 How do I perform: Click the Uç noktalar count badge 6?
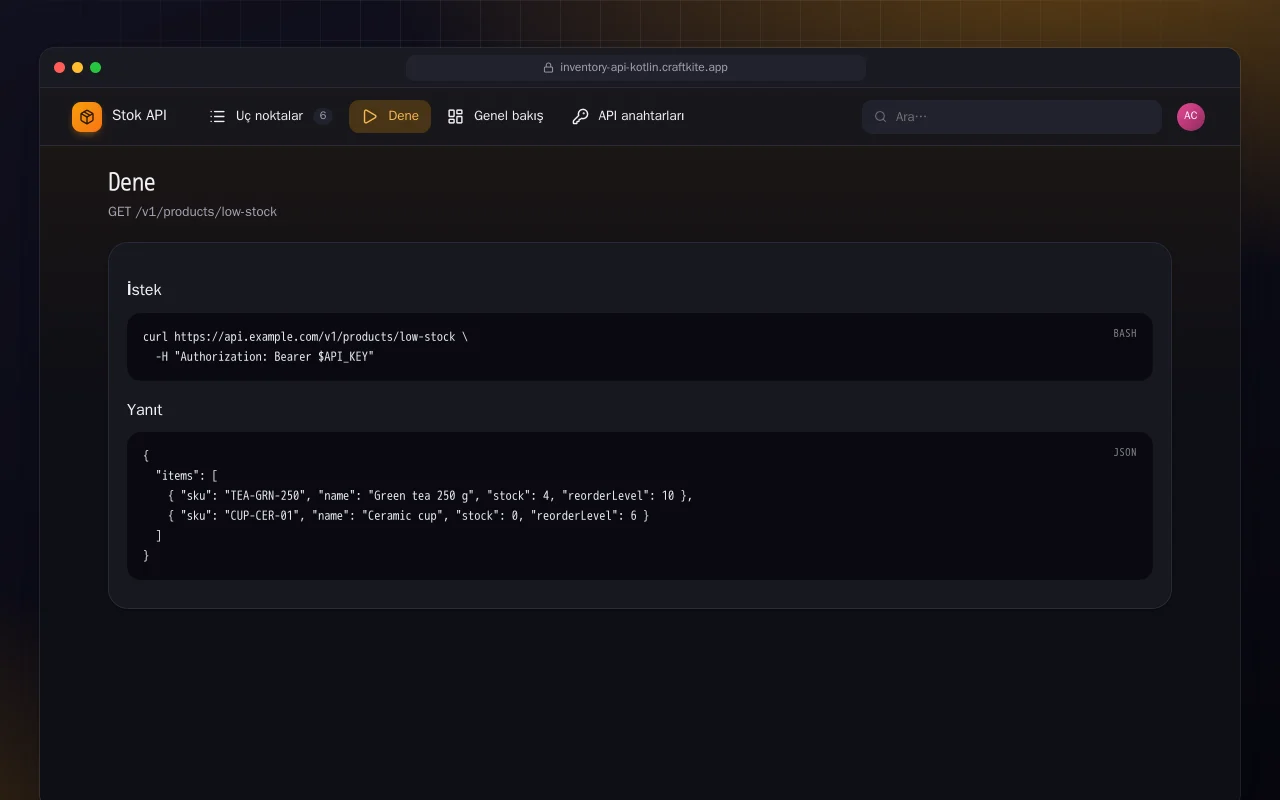(x=323, y=116)
